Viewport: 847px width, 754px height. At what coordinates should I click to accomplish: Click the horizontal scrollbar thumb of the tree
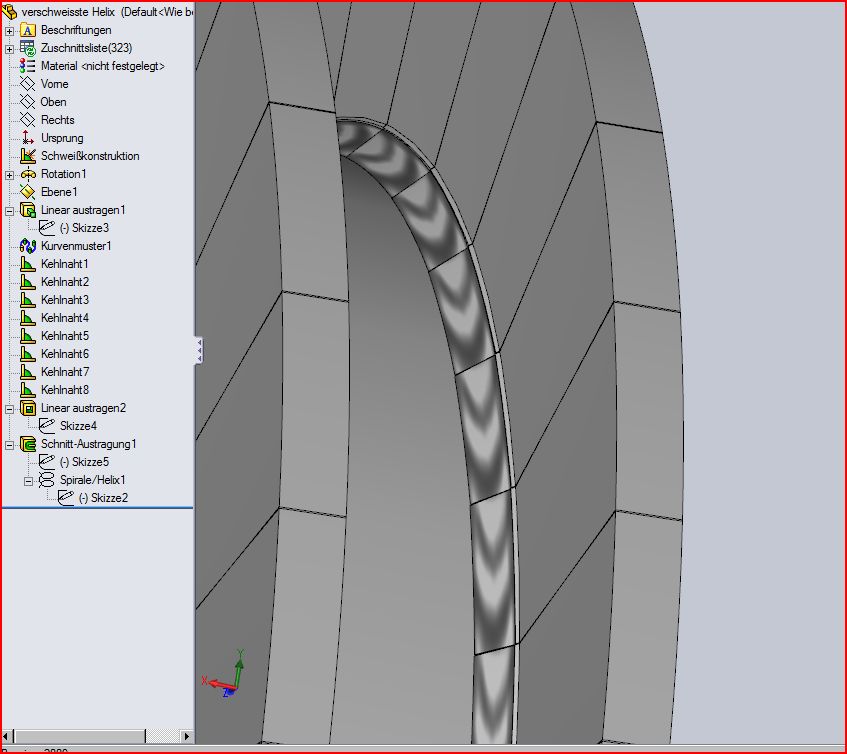(79, 736)
